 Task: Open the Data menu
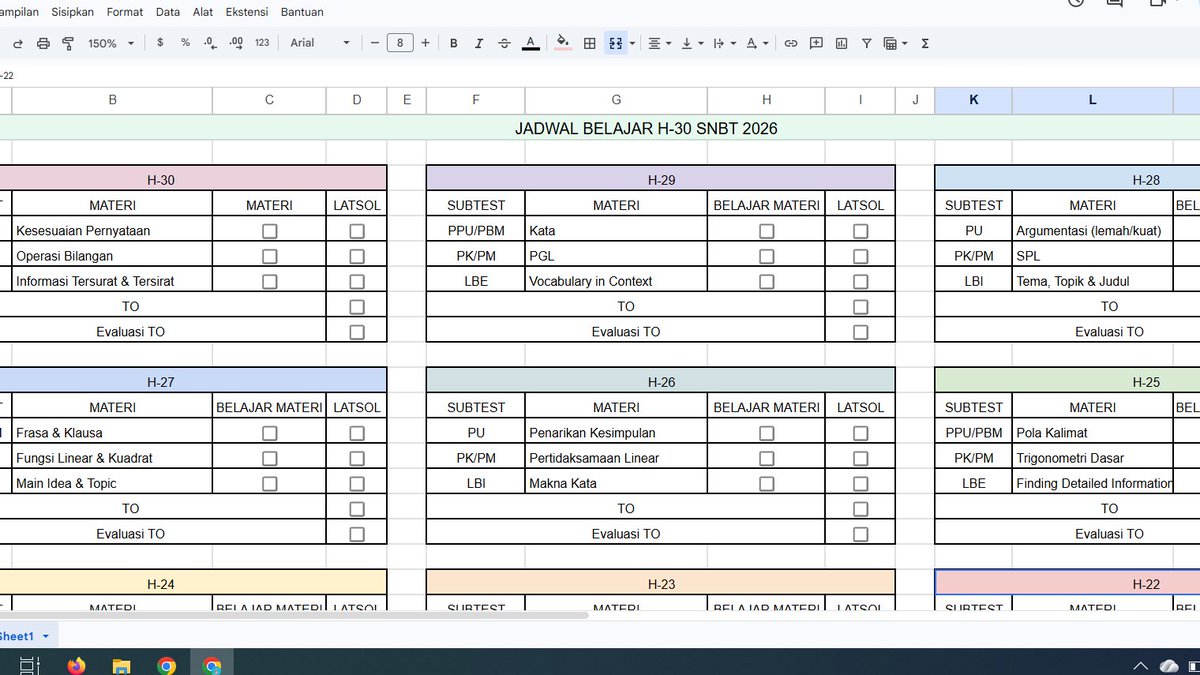point(168,13)
